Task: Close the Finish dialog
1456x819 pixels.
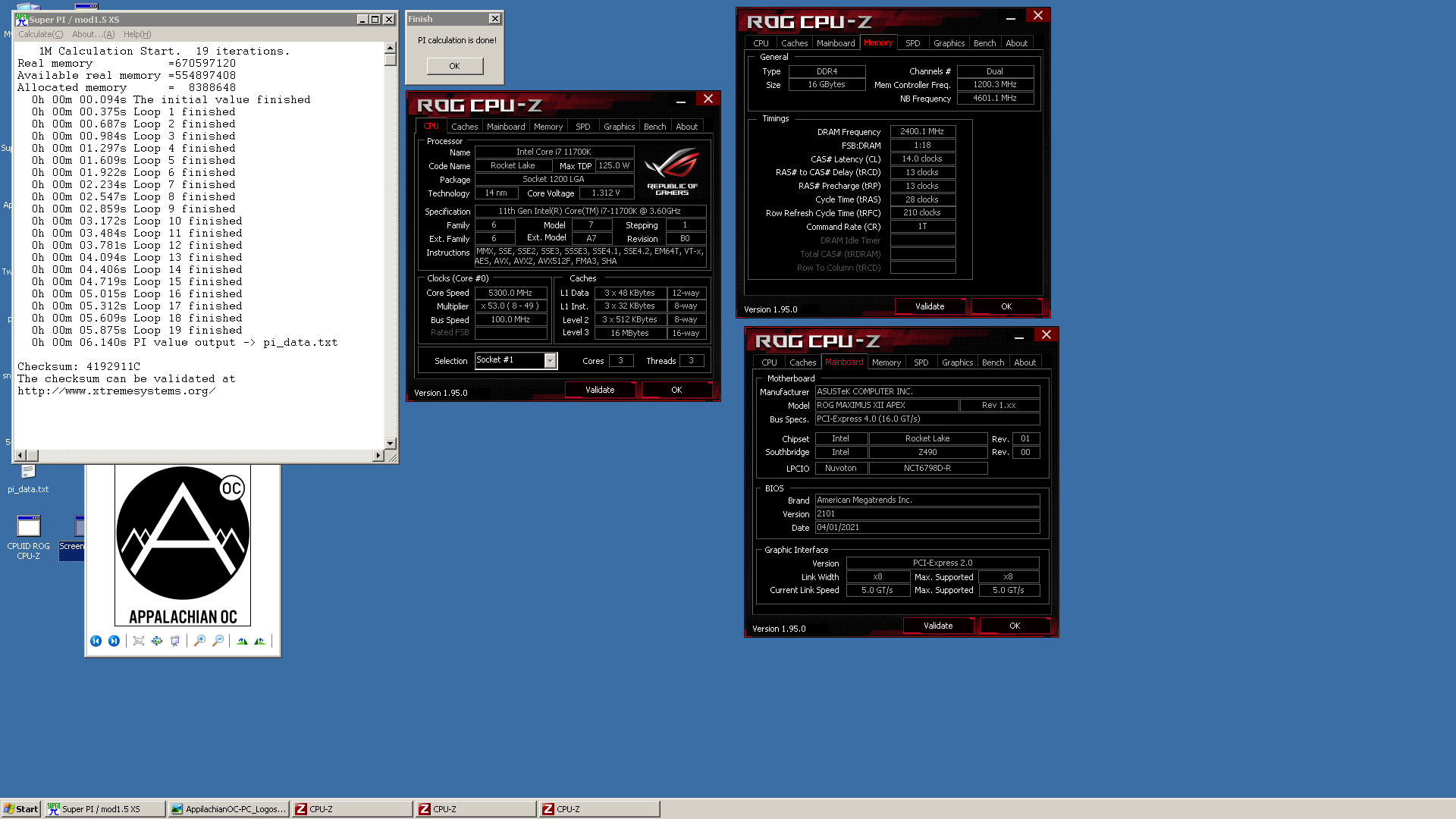Action: 494,19
